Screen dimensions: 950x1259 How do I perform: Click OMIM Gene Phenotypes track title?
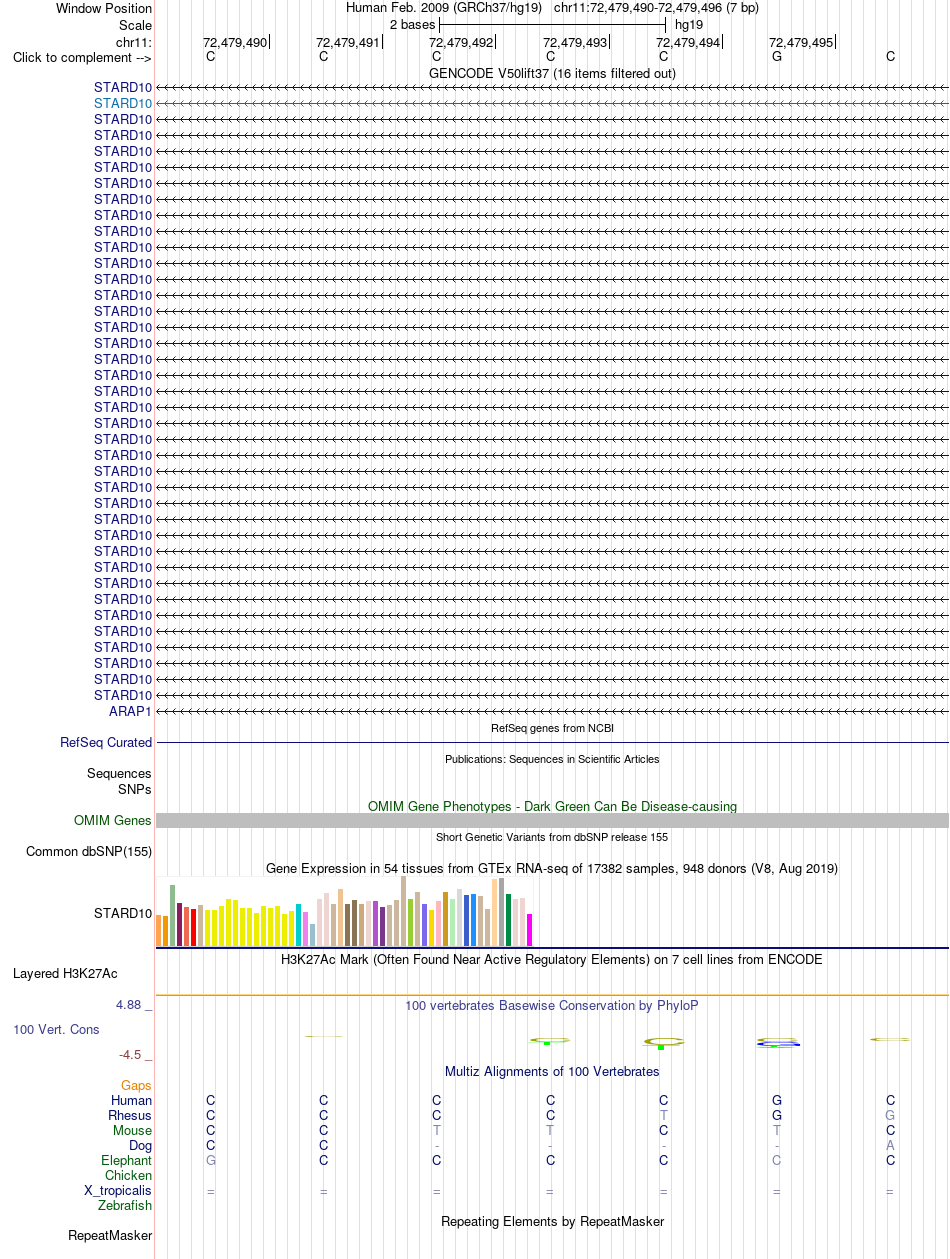[552, 806]
